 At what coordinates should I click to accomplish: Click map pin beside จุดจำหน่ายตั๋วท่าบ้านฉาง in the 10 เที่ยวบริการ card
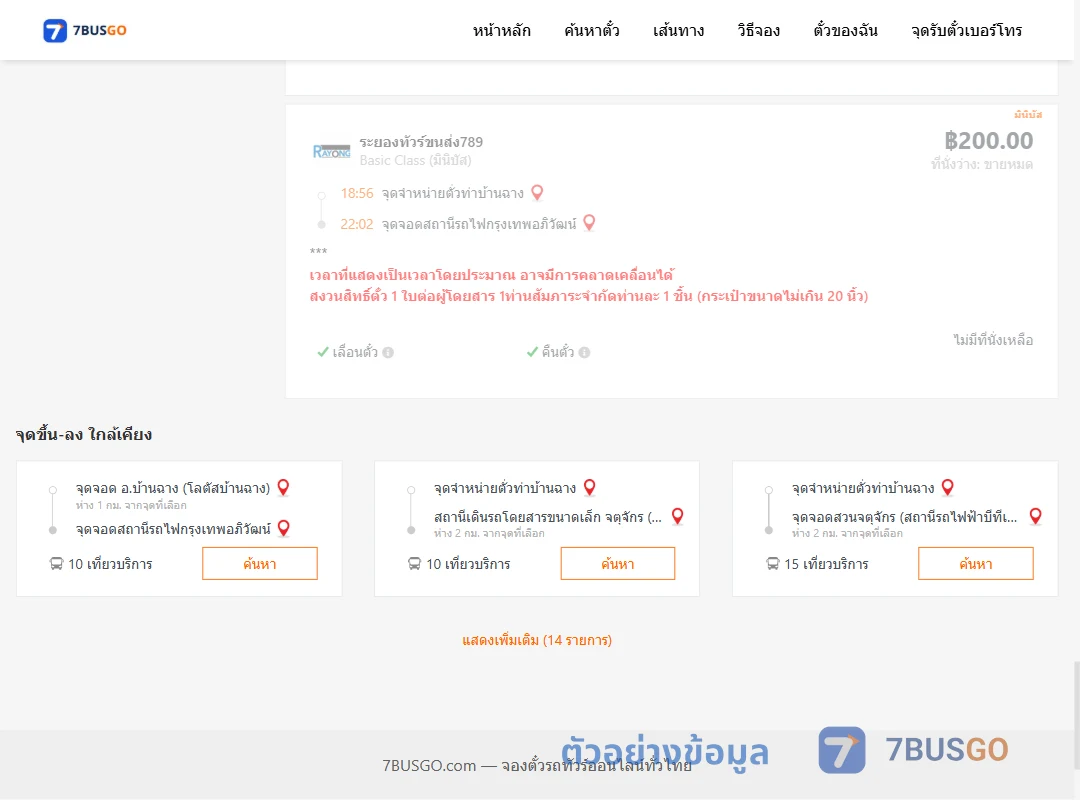[x=590, y=488]
